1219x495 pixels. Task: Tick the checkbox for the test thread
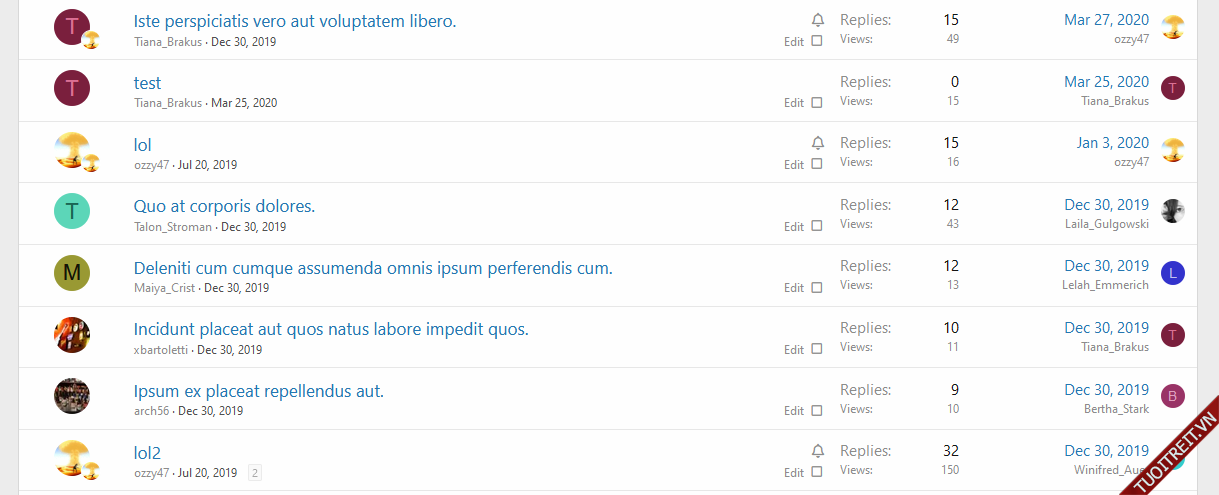coord(817,103)
